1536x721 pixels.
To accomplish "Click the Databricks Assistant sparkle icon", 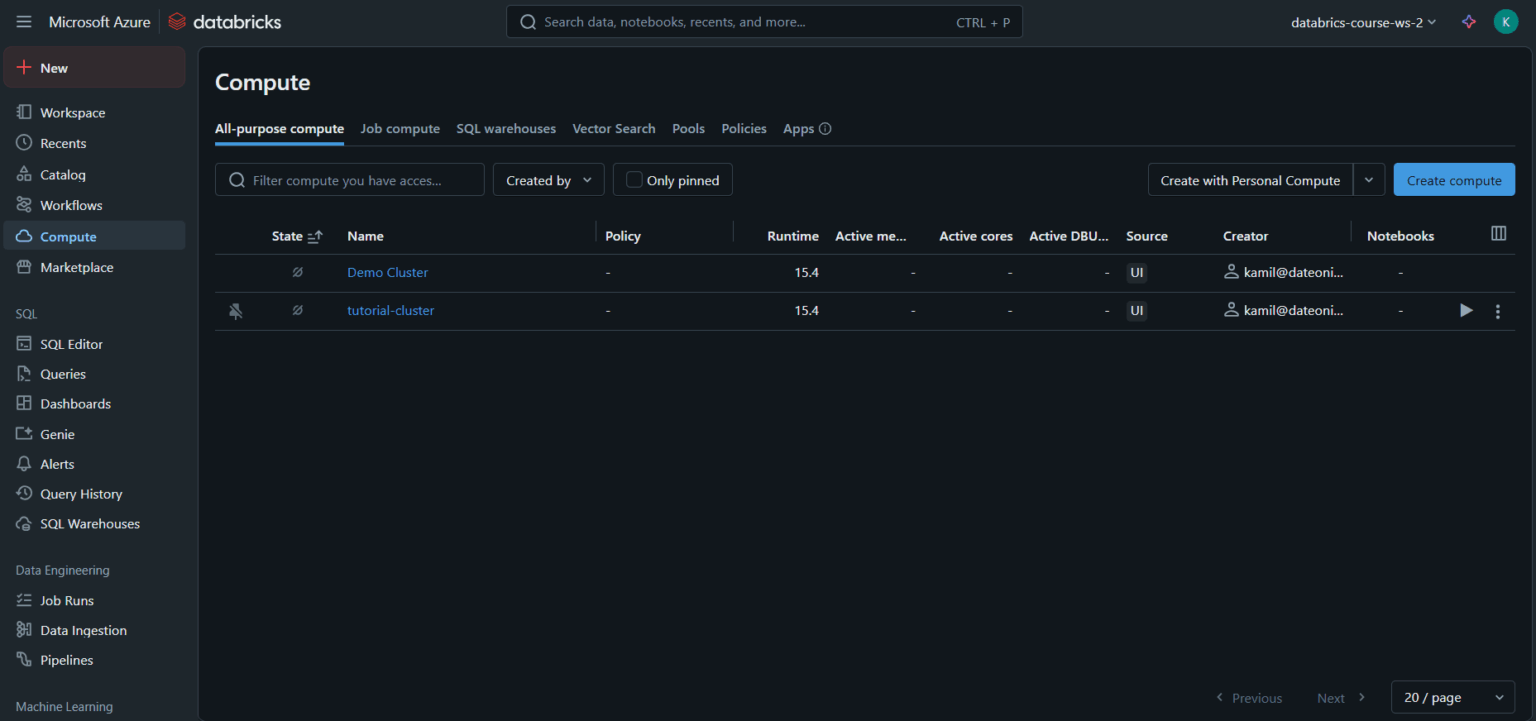I will coord(1468,22).
